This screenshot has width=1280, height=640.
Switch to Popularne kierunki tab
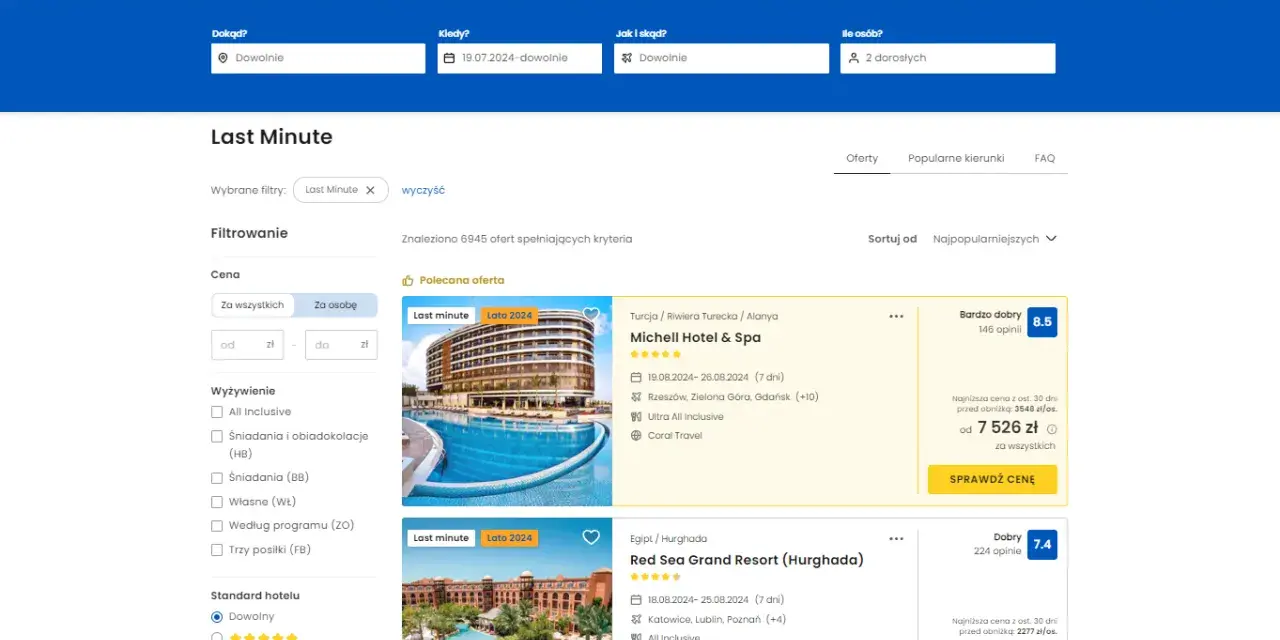pos(956,158)
